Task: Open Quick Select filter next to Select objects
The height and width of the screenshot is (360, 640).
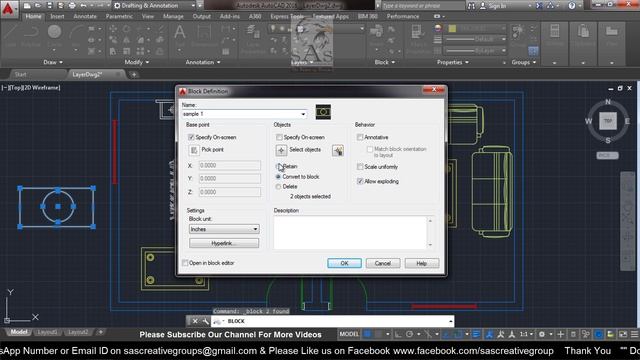Action: pyautogui.click(x=338, y=151)
